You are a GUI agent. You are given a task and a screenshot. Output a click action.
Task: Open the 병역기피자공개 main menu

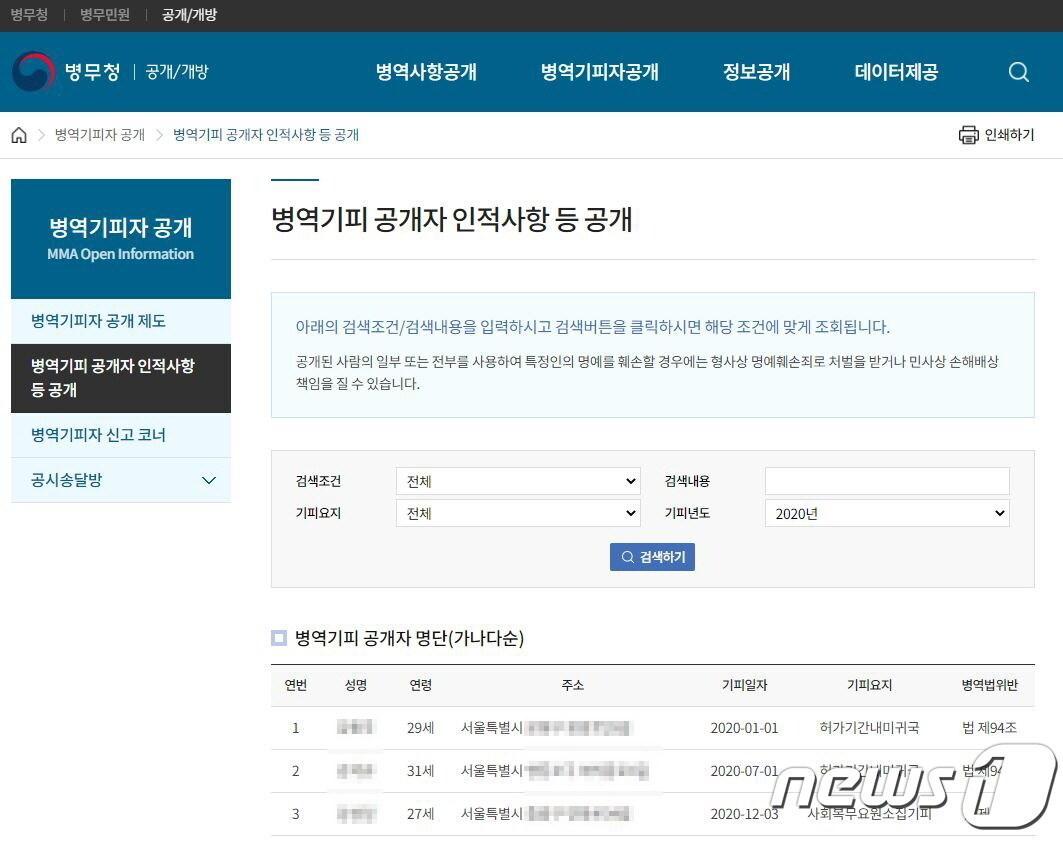click(x=600, y=72)
